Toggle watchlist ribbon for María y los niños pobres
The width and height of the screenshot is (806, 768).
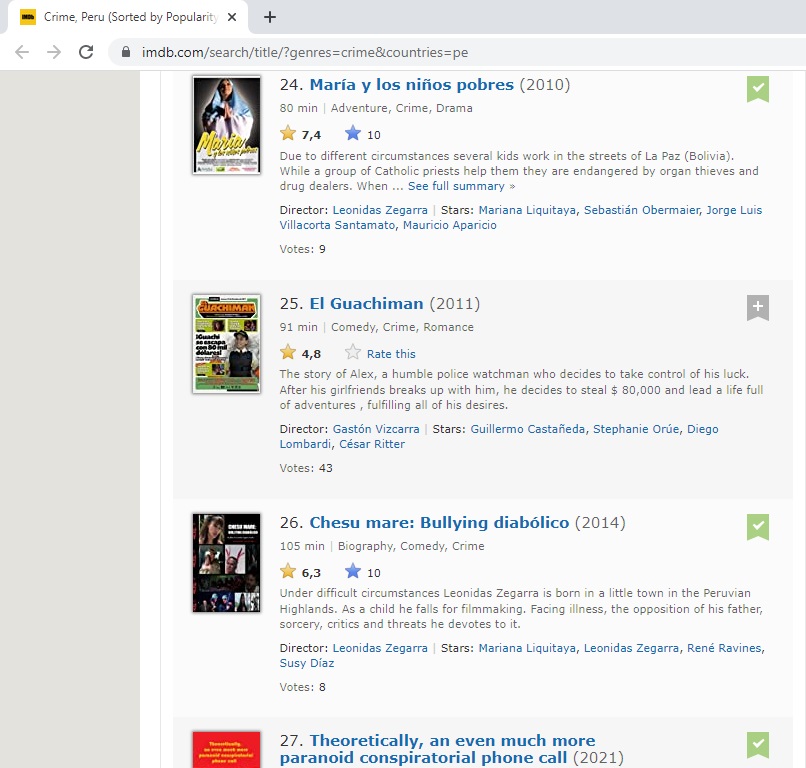758,89
